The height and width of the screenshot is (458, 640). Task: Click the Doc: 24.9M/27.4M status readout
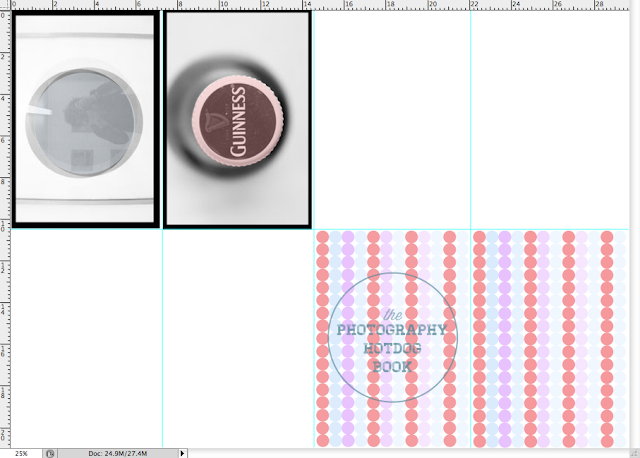click(118, 454)
